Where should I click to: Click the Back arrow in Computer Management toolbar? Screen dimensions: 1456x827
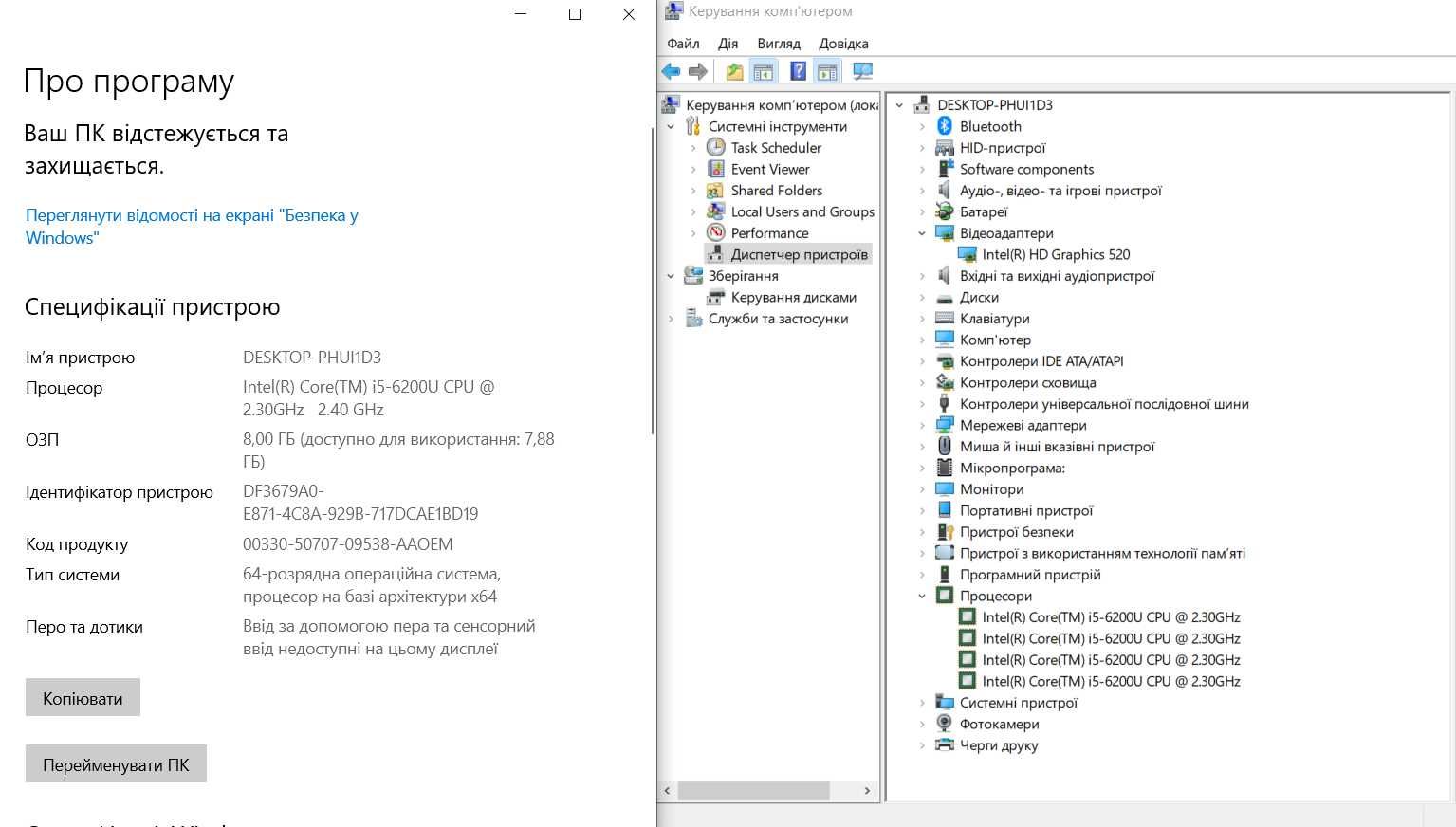(672, 71)
